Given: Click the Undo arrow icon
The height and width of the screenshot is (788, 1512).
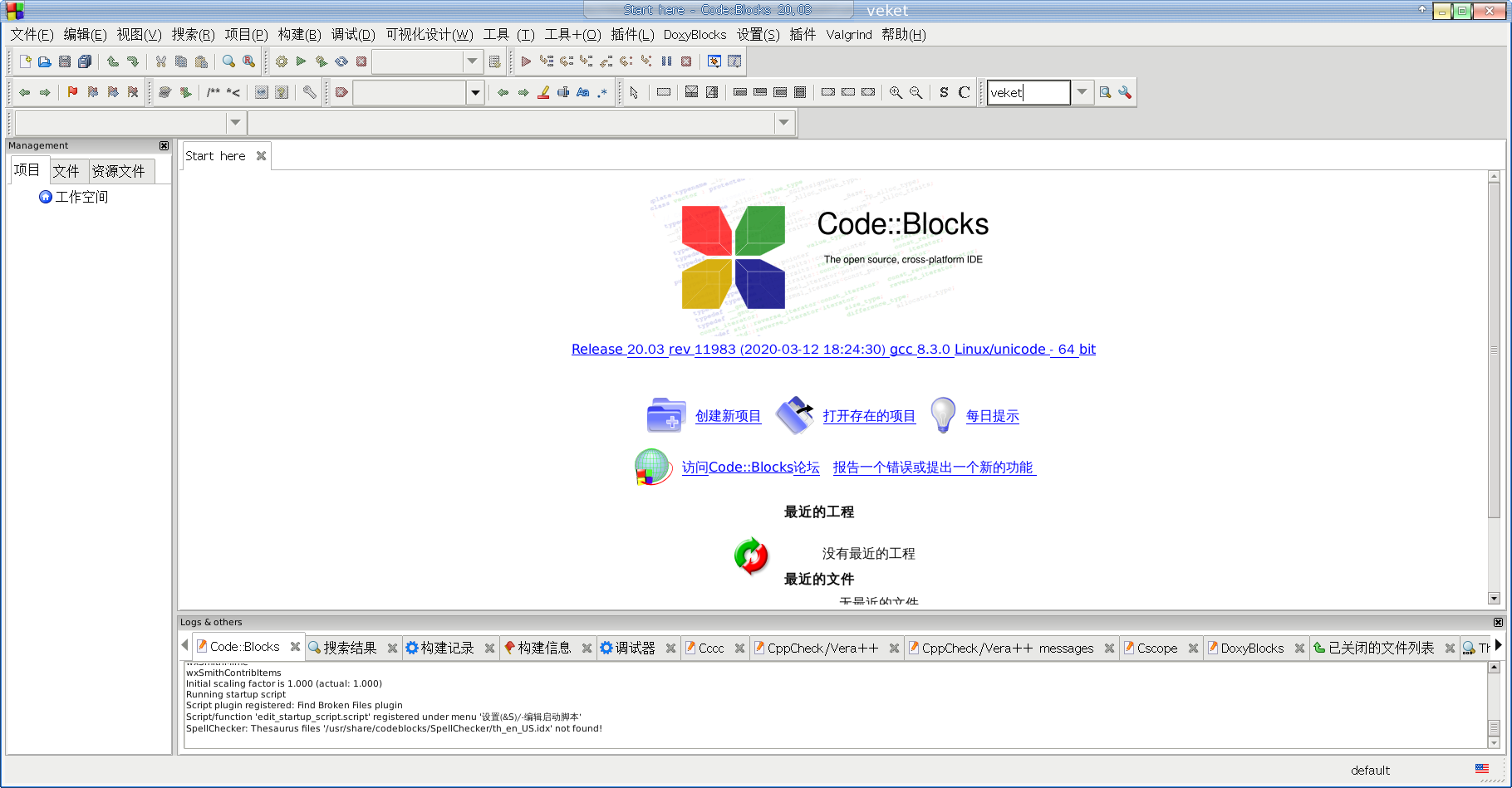Looking at the screenshot, I should (113, 61).
